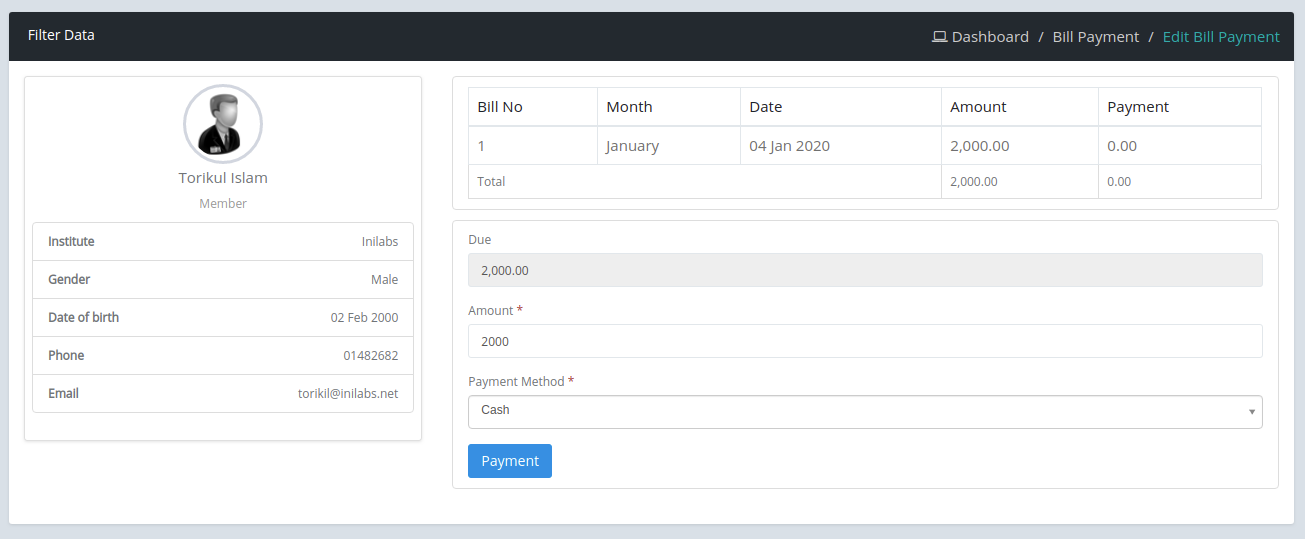Click the Filter Data panel title
The height and width of the screenshot is (539, 1305).
click(61, 35)
